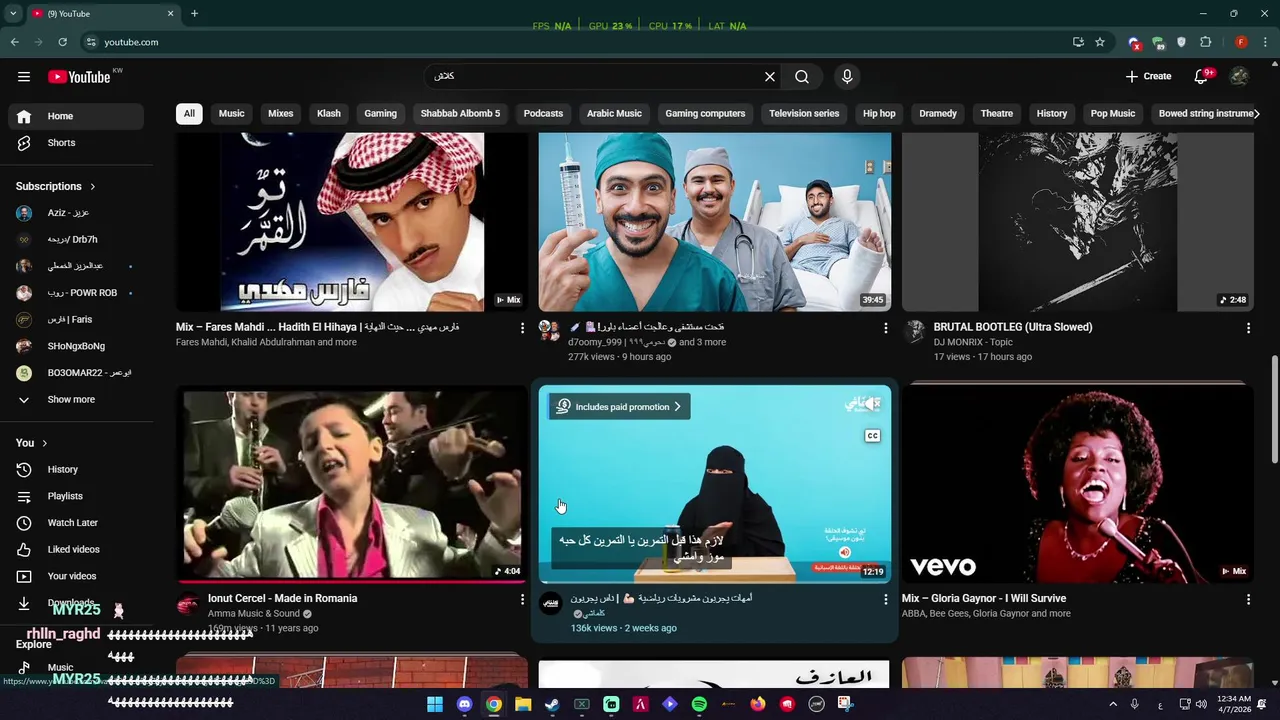Open the POWR ROB subscription channel

point(76,293)
